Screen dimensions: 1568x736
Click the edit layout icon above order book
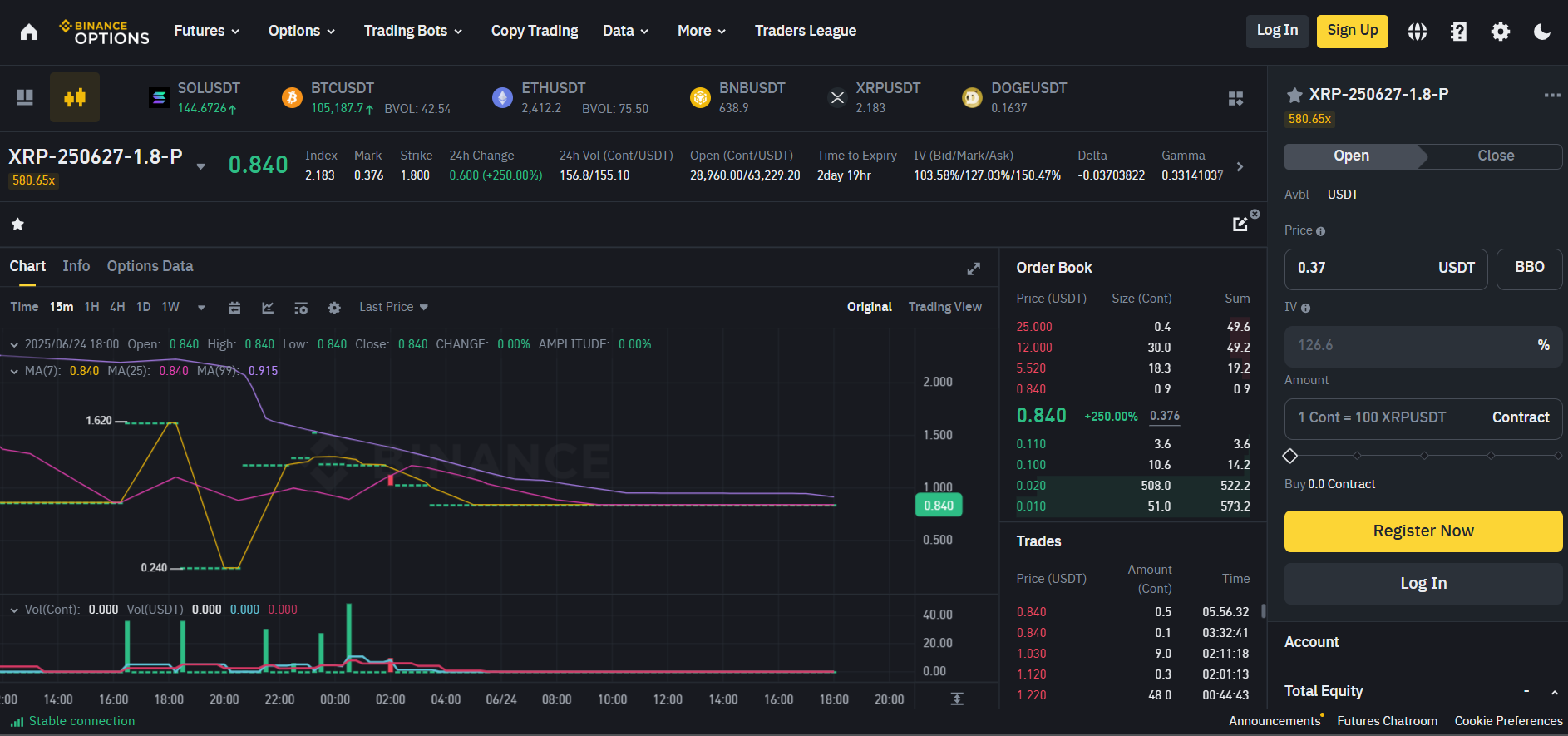(1240, 224)
